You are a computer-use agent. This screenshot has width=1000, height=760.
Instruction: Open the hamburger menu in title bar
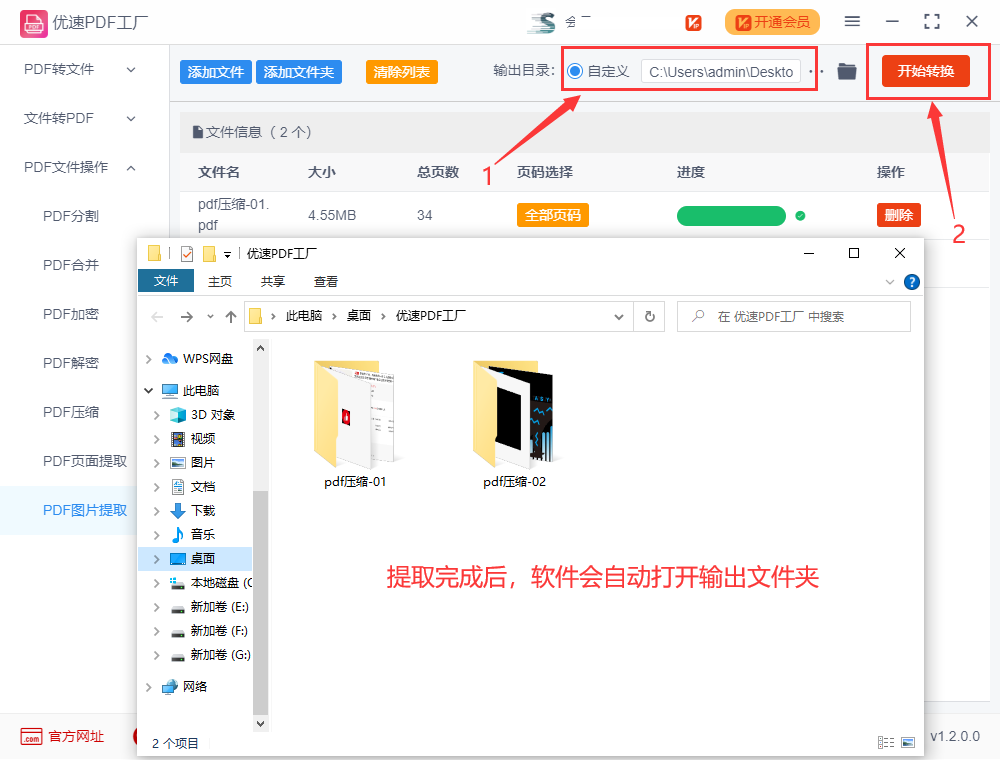[852, 22]
